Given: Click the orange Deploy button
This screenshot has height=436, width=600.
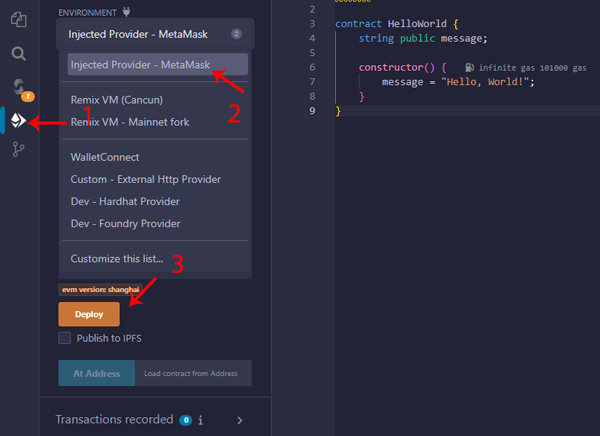Looking at the screenshot, I should point(89,314).
